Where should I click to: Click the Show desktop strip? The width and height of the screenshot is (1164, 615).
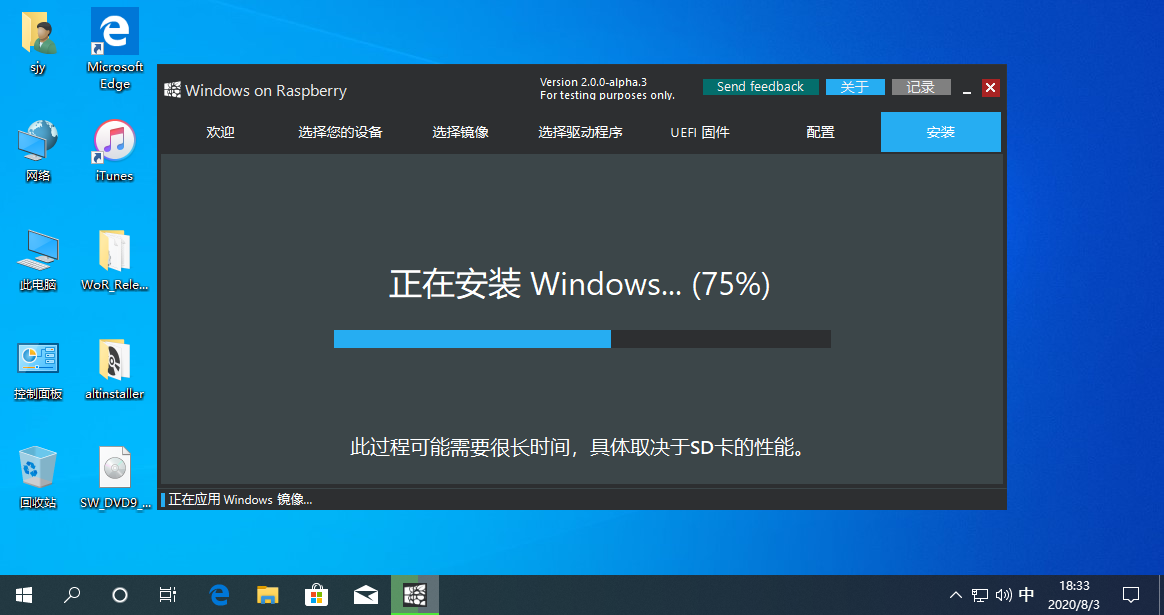(x=1161, y=595)
